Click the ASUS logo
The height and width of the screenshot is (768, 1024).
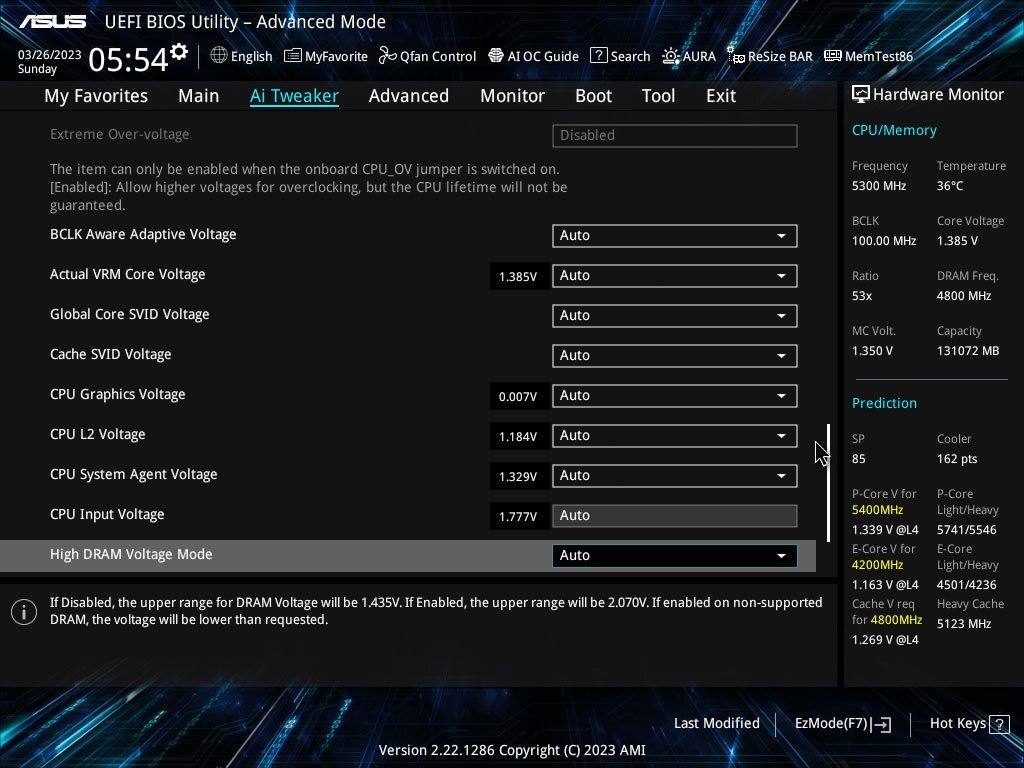(52, 22)
